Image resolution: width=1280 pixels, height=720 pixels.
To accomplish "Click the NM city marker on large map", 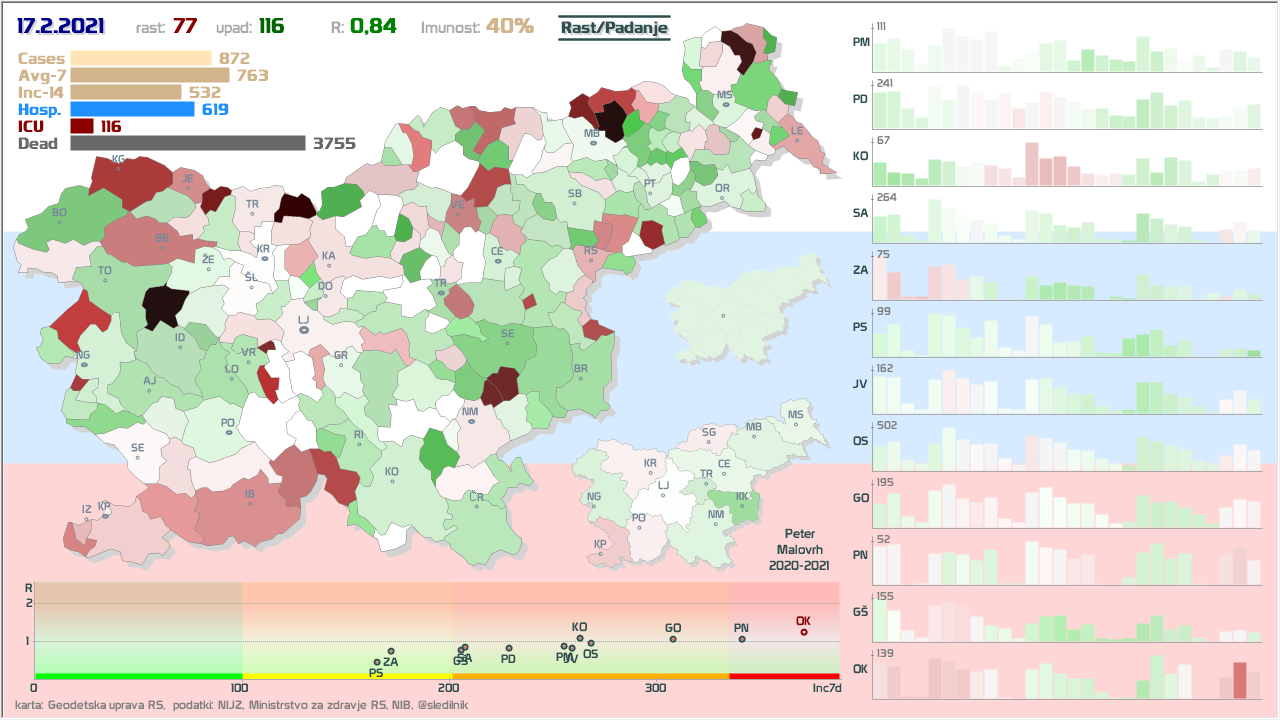I will pos(471,422).
